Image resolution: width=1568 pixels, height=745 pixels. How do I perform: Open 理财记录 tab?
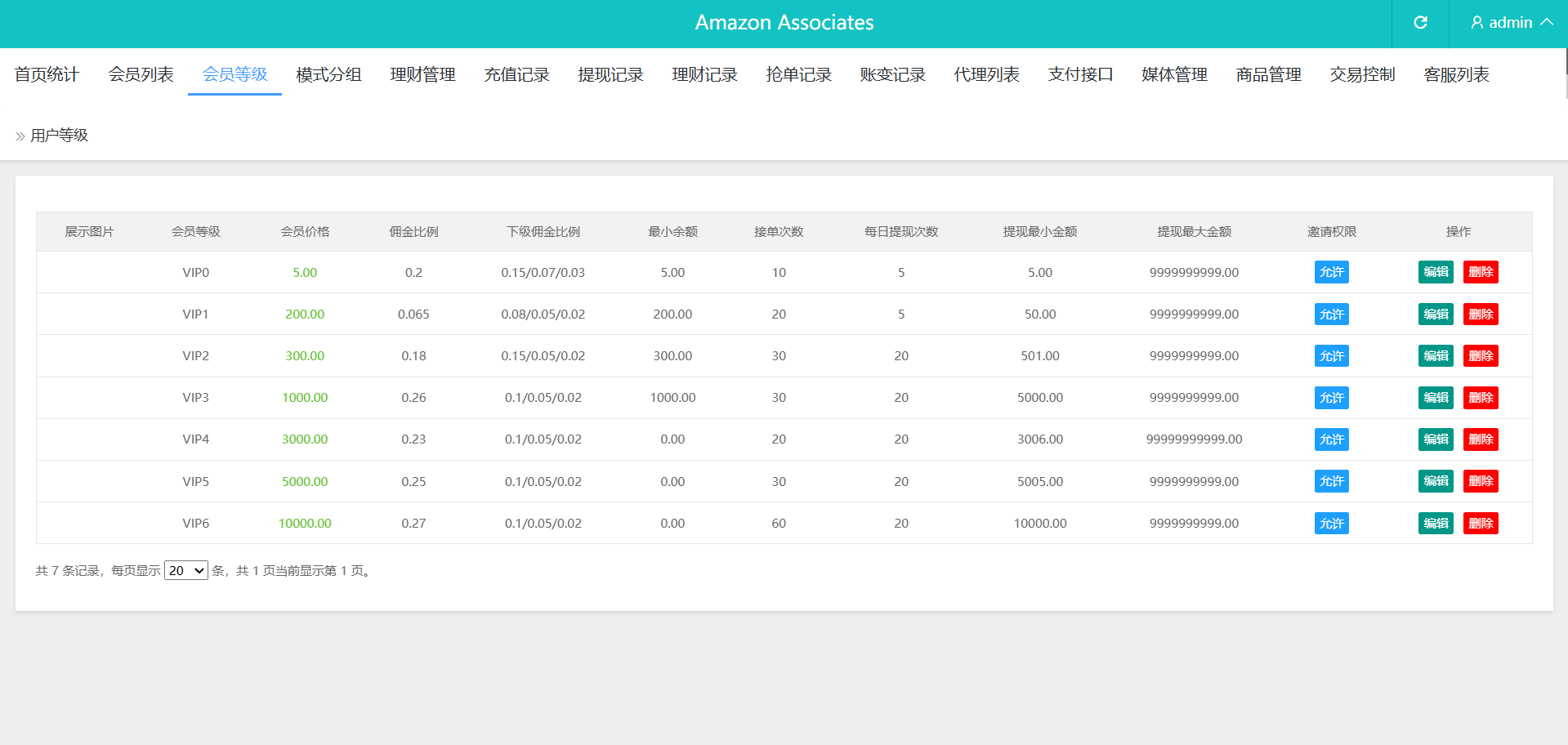(704, 74)
